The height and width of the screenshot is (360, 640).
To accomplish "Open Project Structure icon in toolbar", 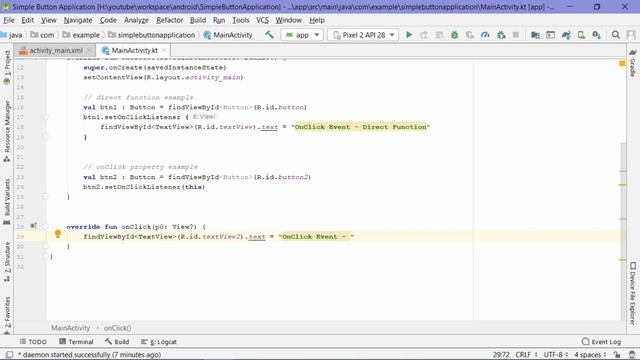I will tap(535, 35).
